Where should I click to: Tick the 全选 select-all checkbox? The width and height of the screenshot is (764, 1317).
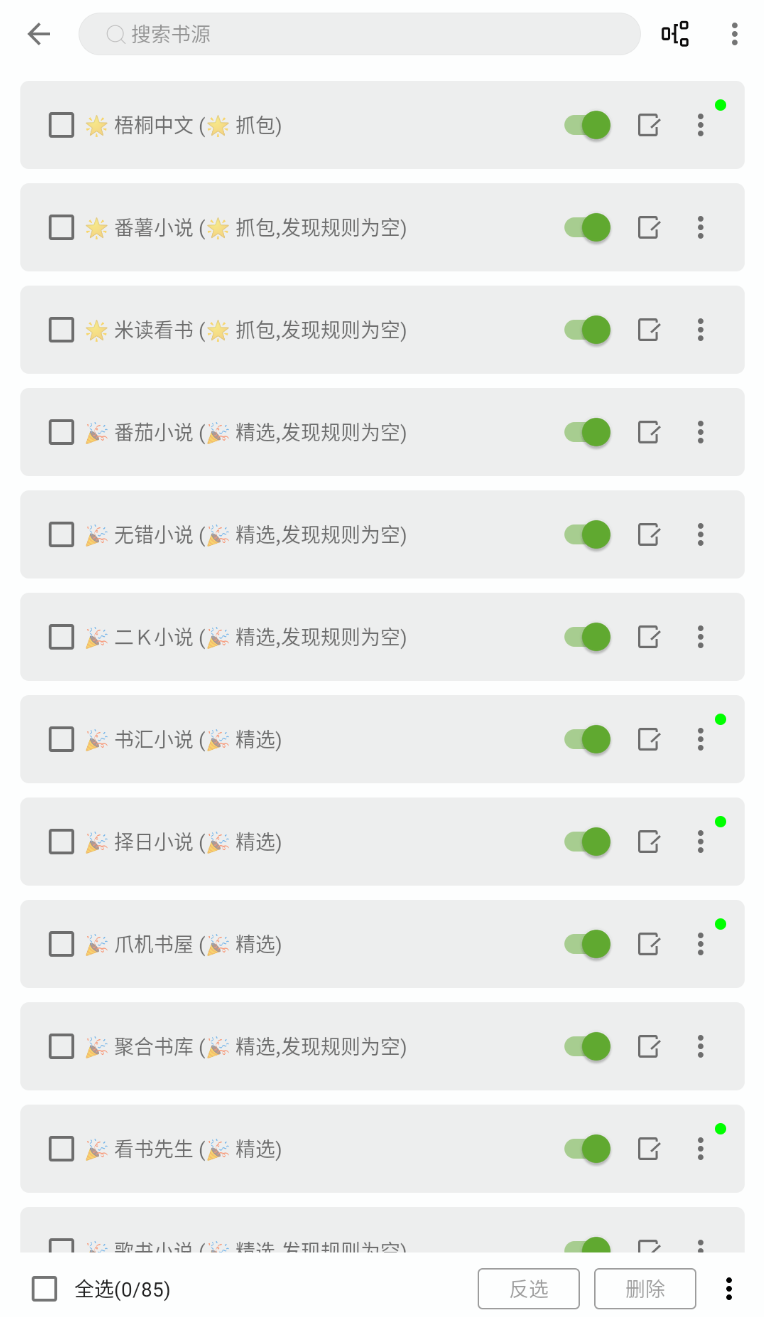45,1289
